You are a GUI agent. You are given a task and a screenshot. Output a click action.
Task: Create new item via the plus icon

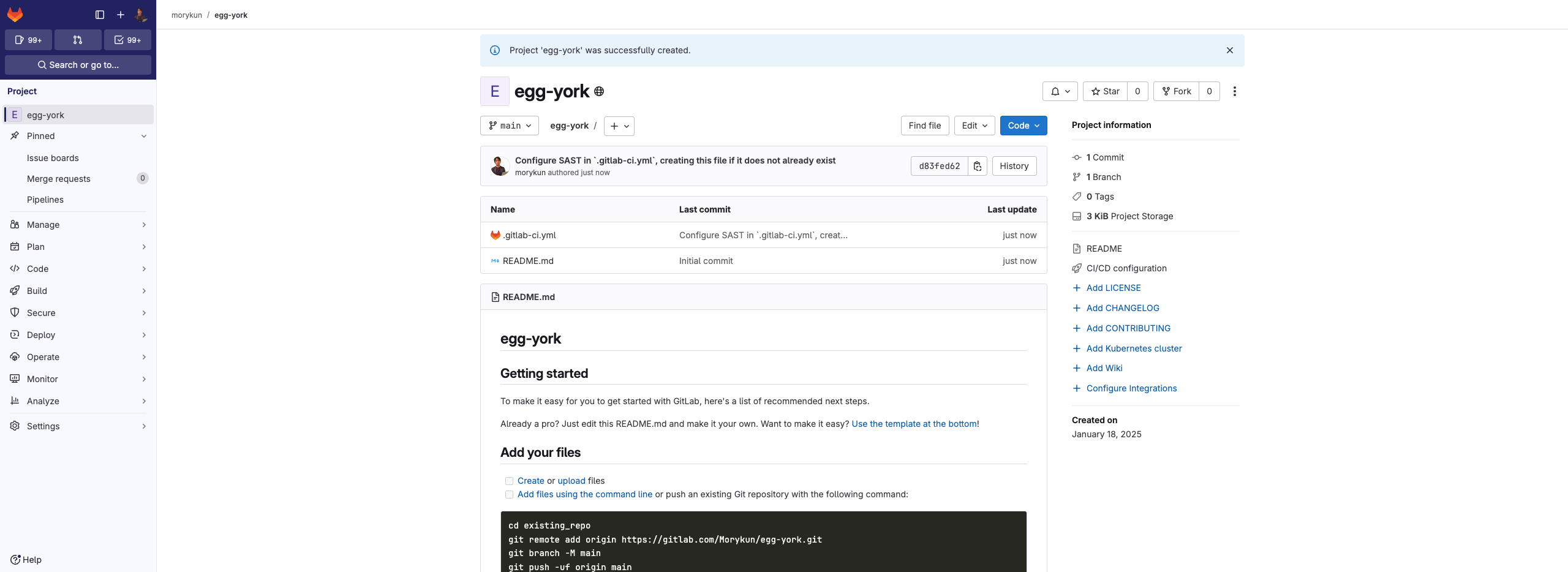(x=120, y=14)
